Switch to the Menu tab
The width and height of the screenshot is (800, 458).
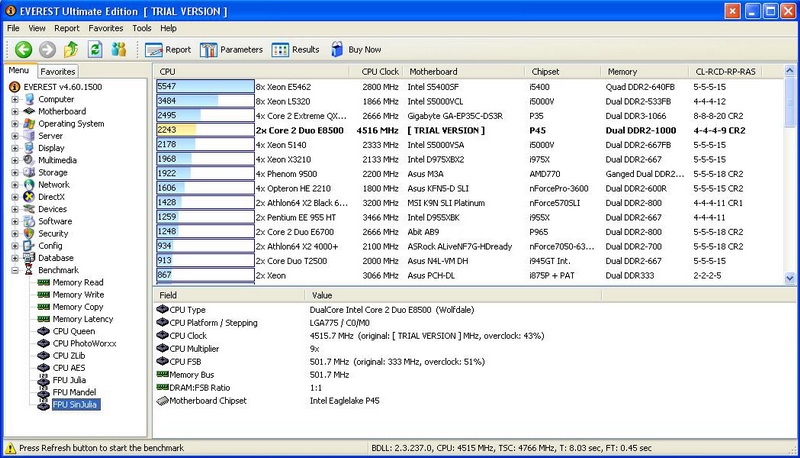[x=19, y=70]
